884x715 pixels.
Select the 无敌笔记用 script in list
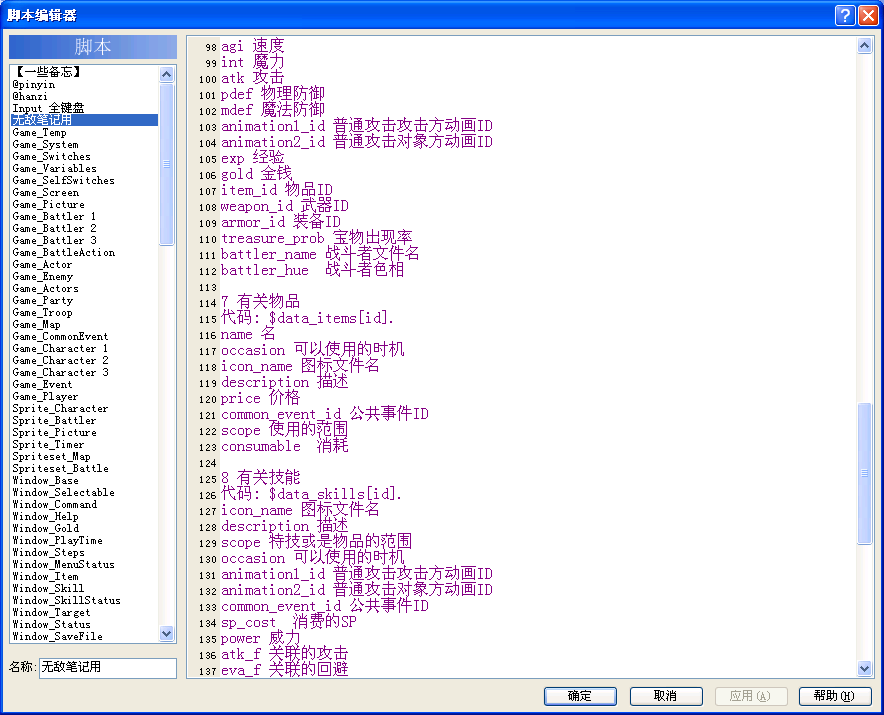[85, 120]
